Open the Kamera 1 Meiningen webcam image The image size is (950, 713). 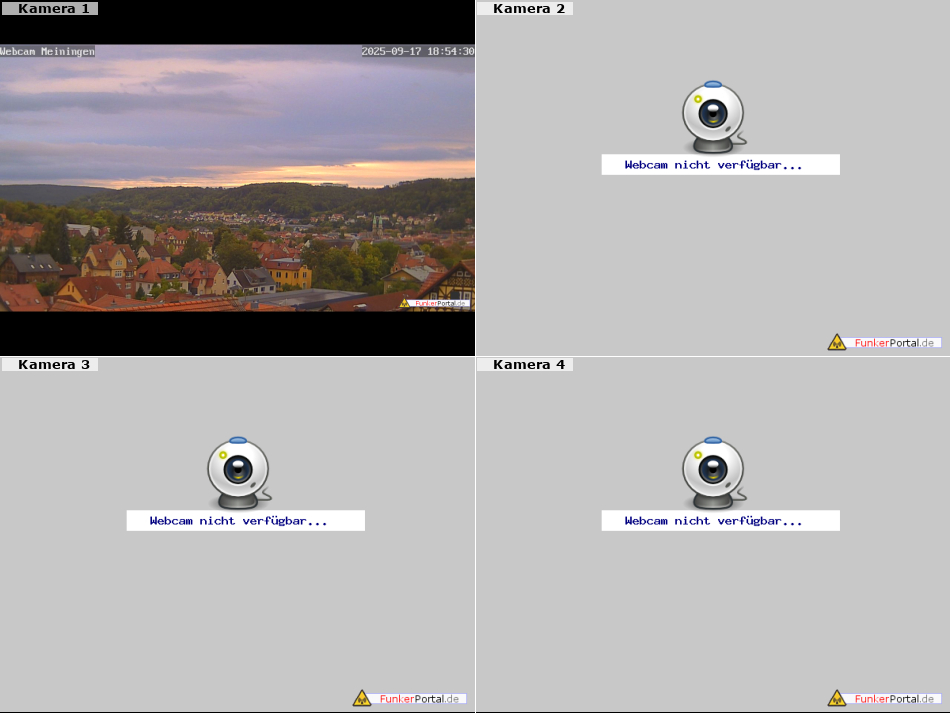pos(237,177)
